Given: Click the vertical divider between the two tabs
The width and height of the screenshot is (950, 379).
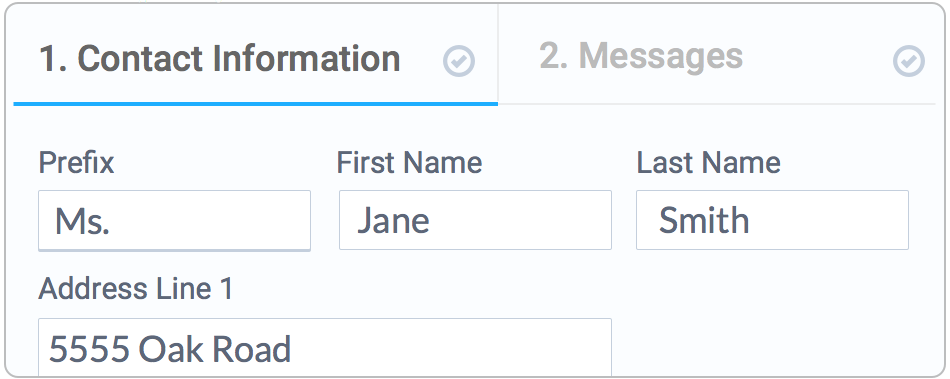Looking at the screenshot, I should pyautogui.click(x=498, y=53).
